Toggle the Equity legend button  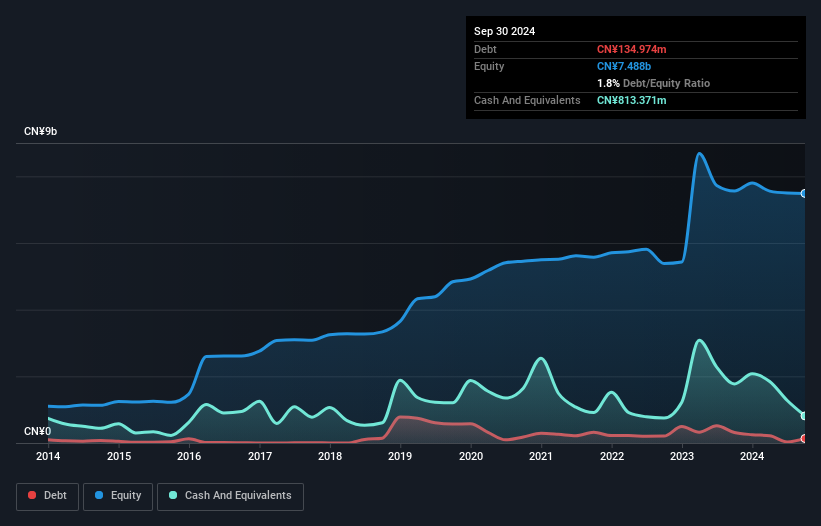point(118,496)
